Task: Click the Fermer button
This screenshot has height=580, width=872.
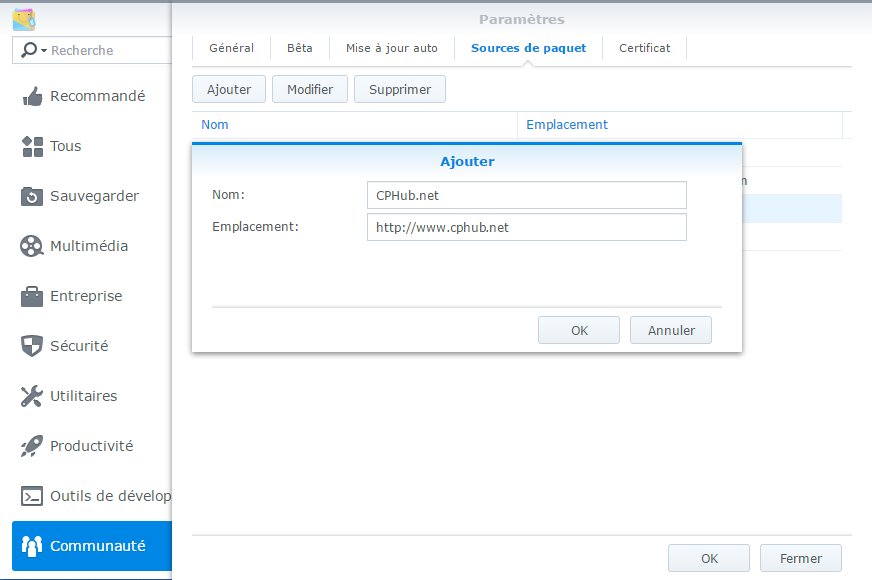Action: pyautogui.click(x=801, y=558)
